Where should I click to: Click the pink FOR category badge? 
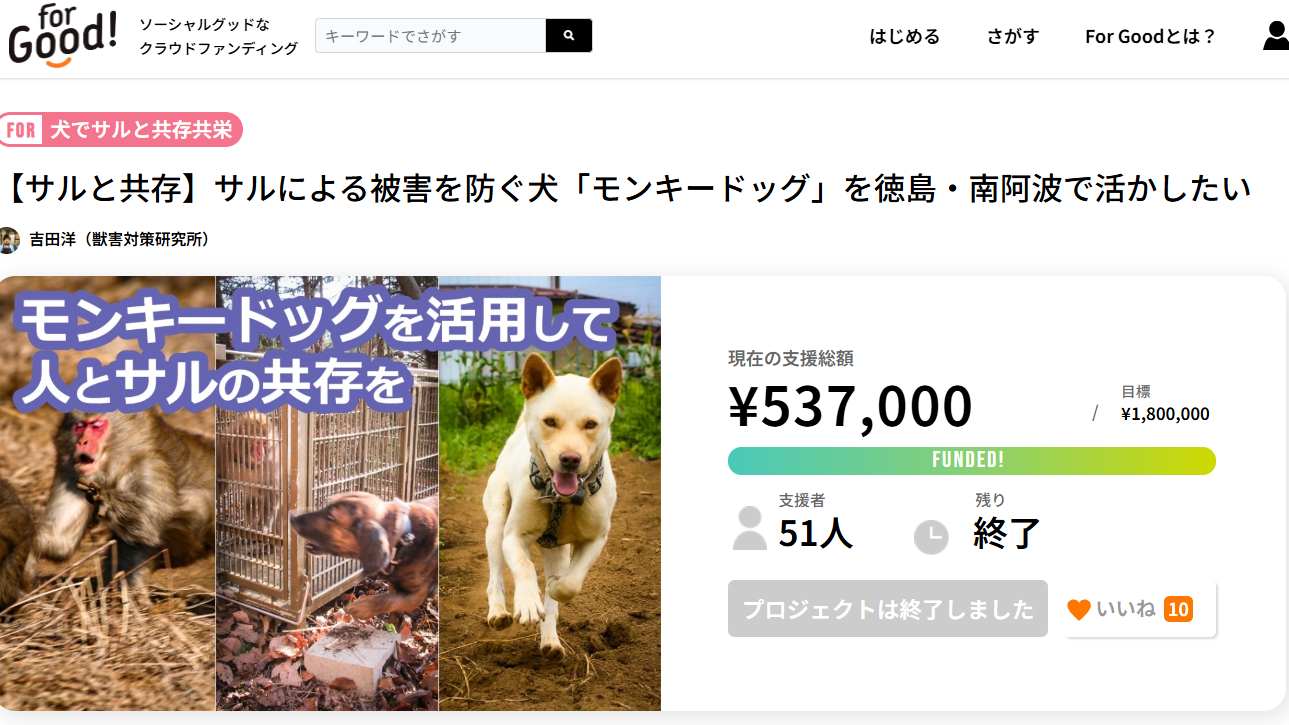[21, 130]
